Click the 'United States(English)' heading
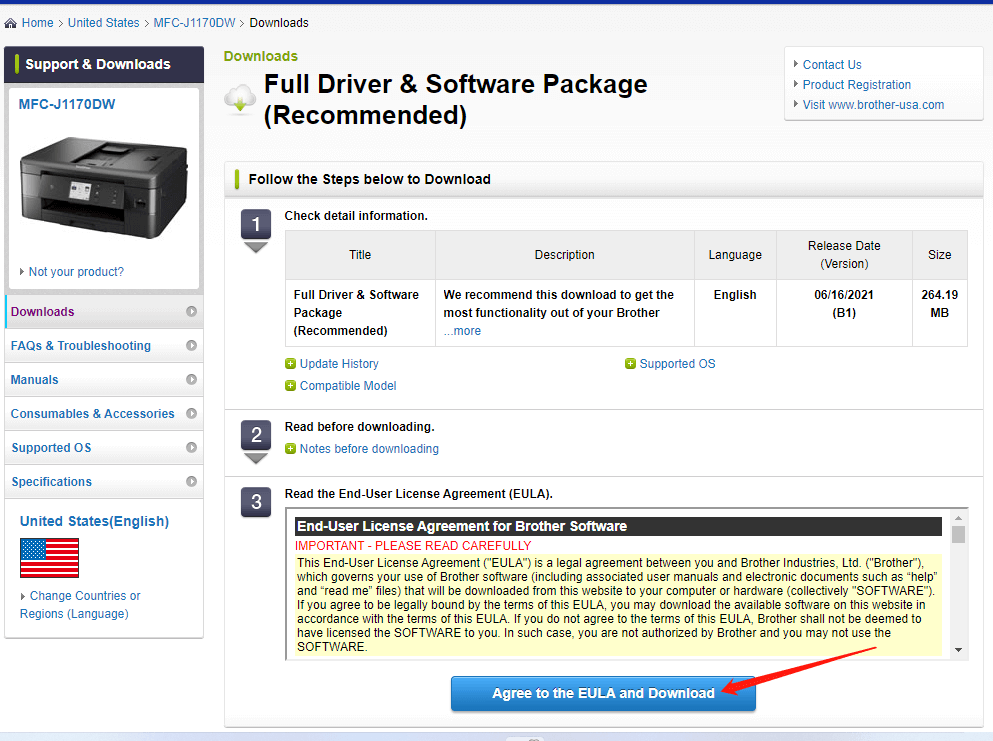The width and height of the screenshot is (993, 741). pos(94,521)
